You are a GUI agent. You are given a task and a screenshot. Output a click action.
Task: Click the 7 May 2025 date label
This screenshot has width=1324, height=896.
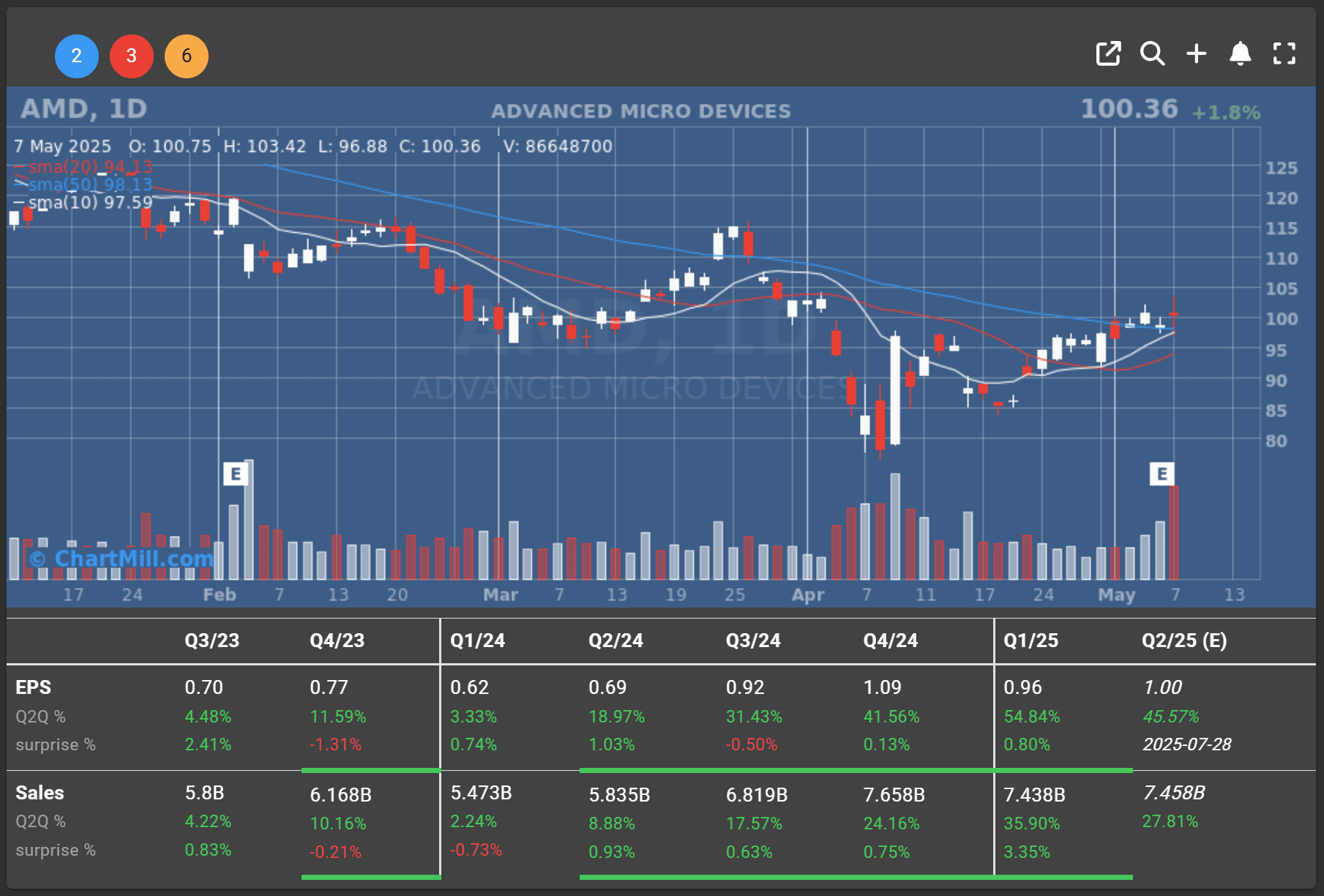(x=63, y=146)
